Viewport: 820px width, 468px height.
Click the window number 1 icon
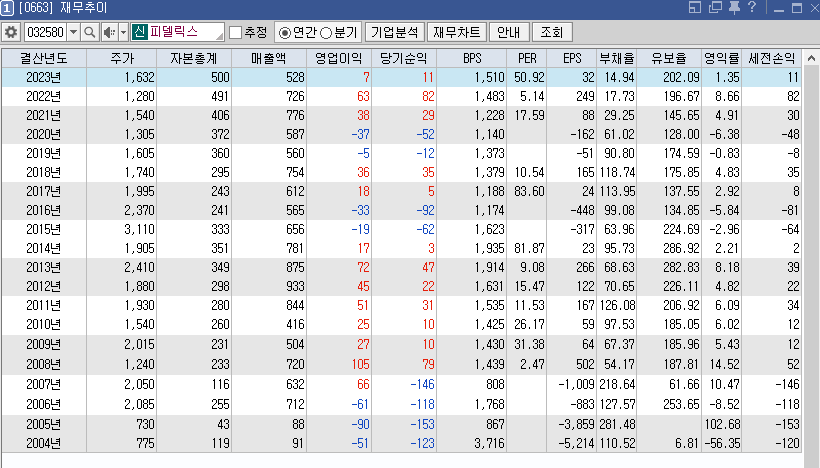tap(7, 8)
